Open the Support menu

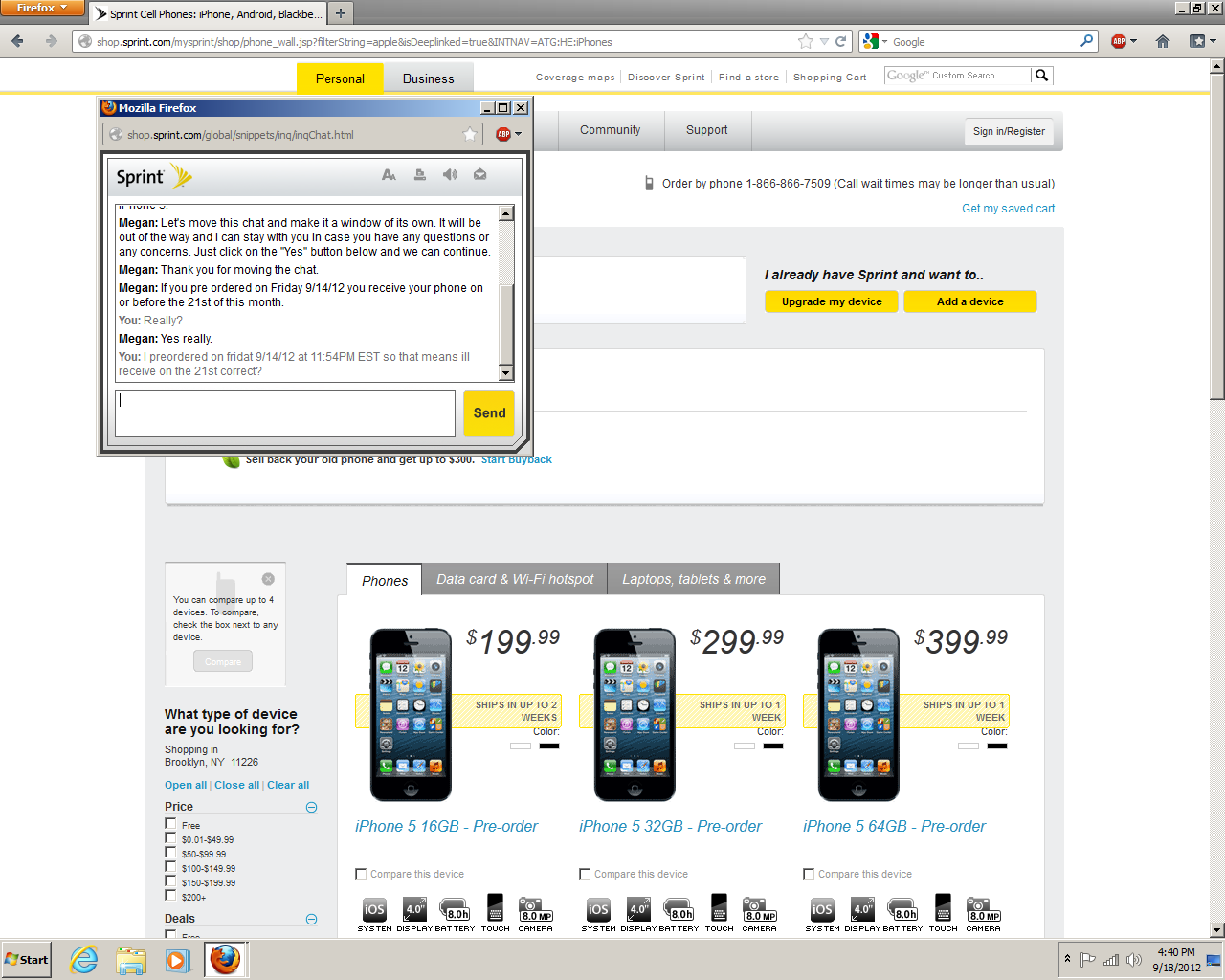click(707, 130)
